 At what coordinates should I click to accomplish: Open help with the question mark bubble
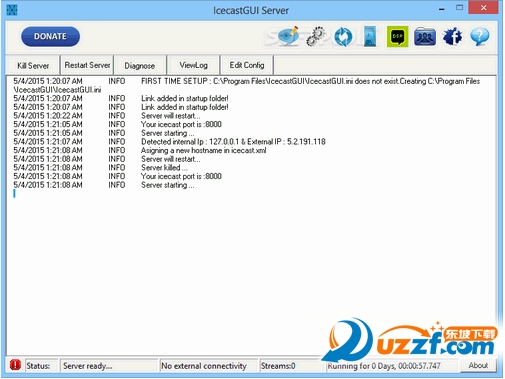[480, 36]
